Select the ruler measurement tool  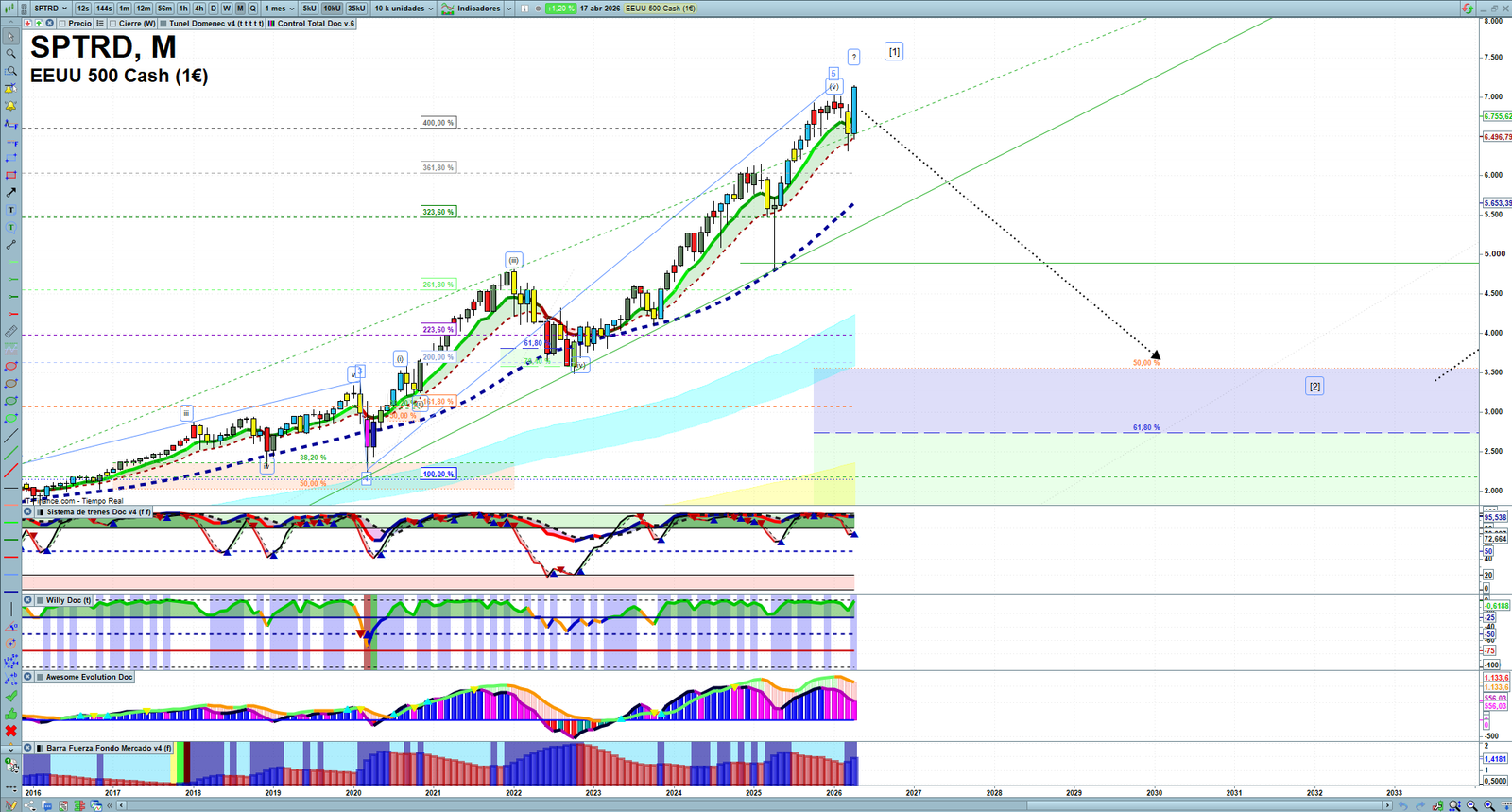[x=10, y=332]
